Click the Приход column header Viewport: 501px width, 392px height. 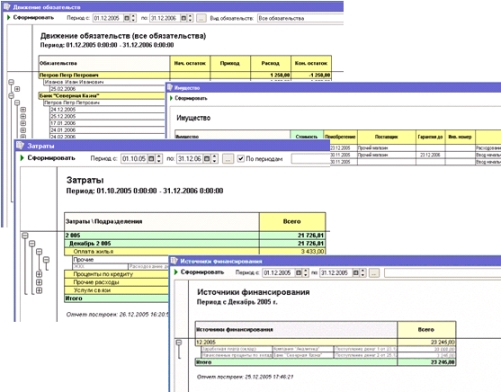tap(230, 63)
